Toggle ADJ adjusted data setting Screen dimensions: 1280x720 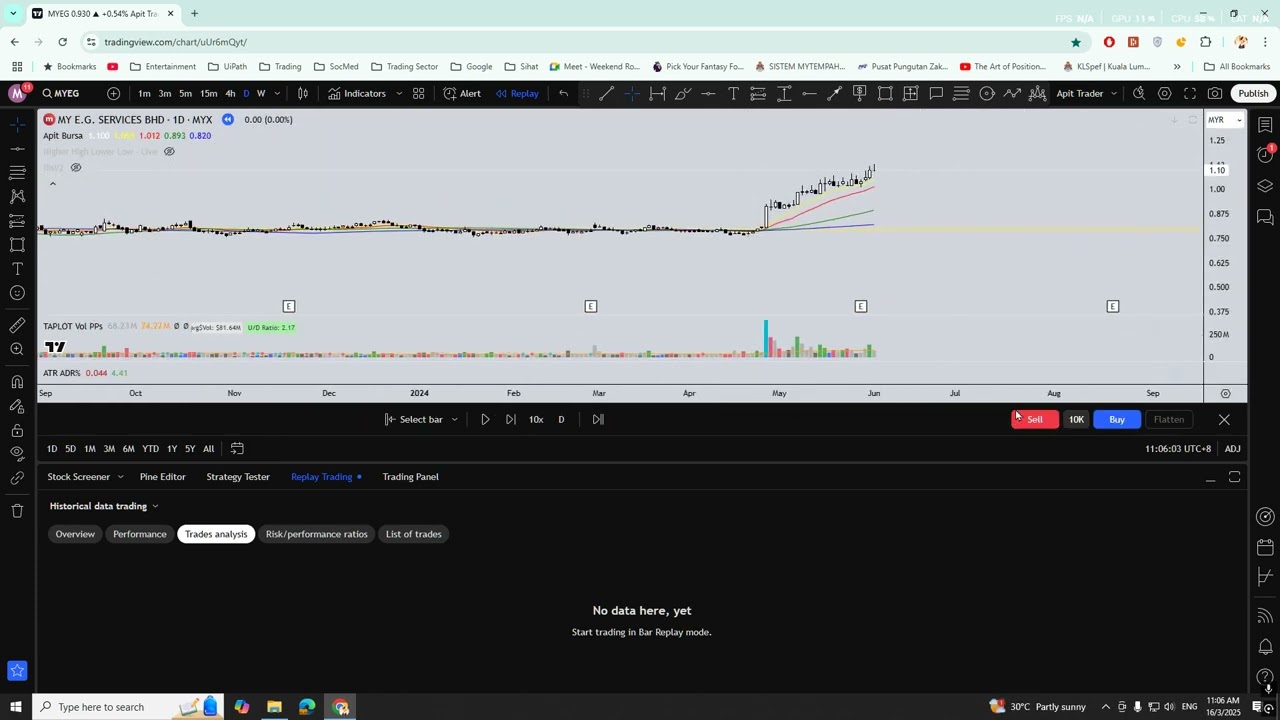click(1232, 449)
